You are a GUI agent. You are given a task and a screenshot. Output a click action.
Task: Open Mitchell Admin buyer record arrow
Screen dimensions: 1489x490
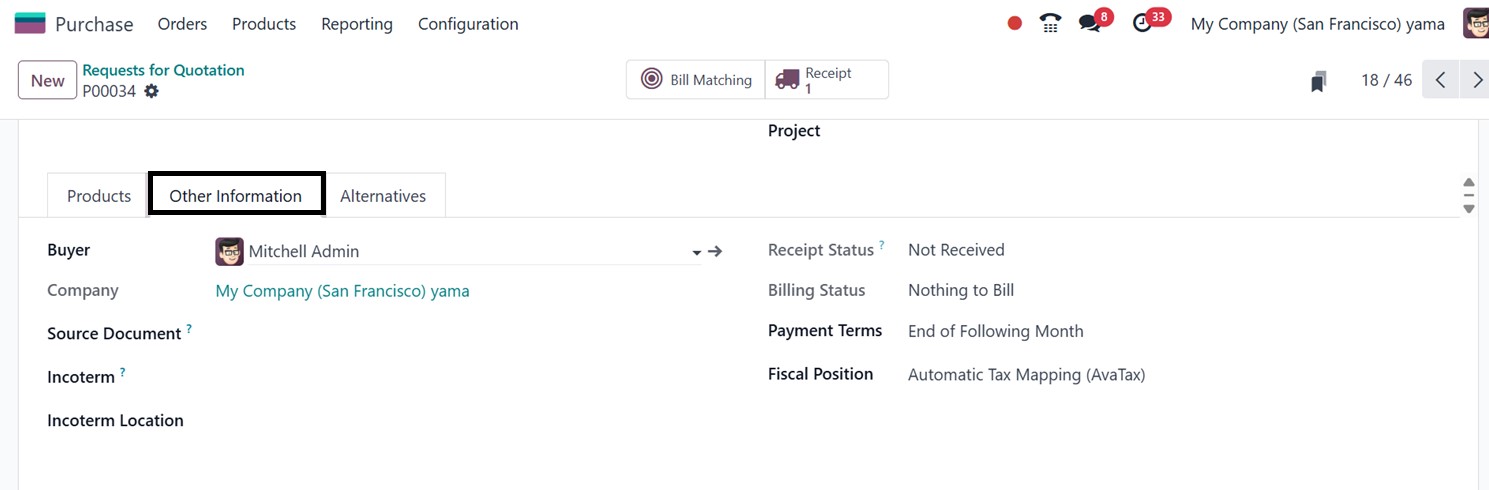(x=715, y=252)
